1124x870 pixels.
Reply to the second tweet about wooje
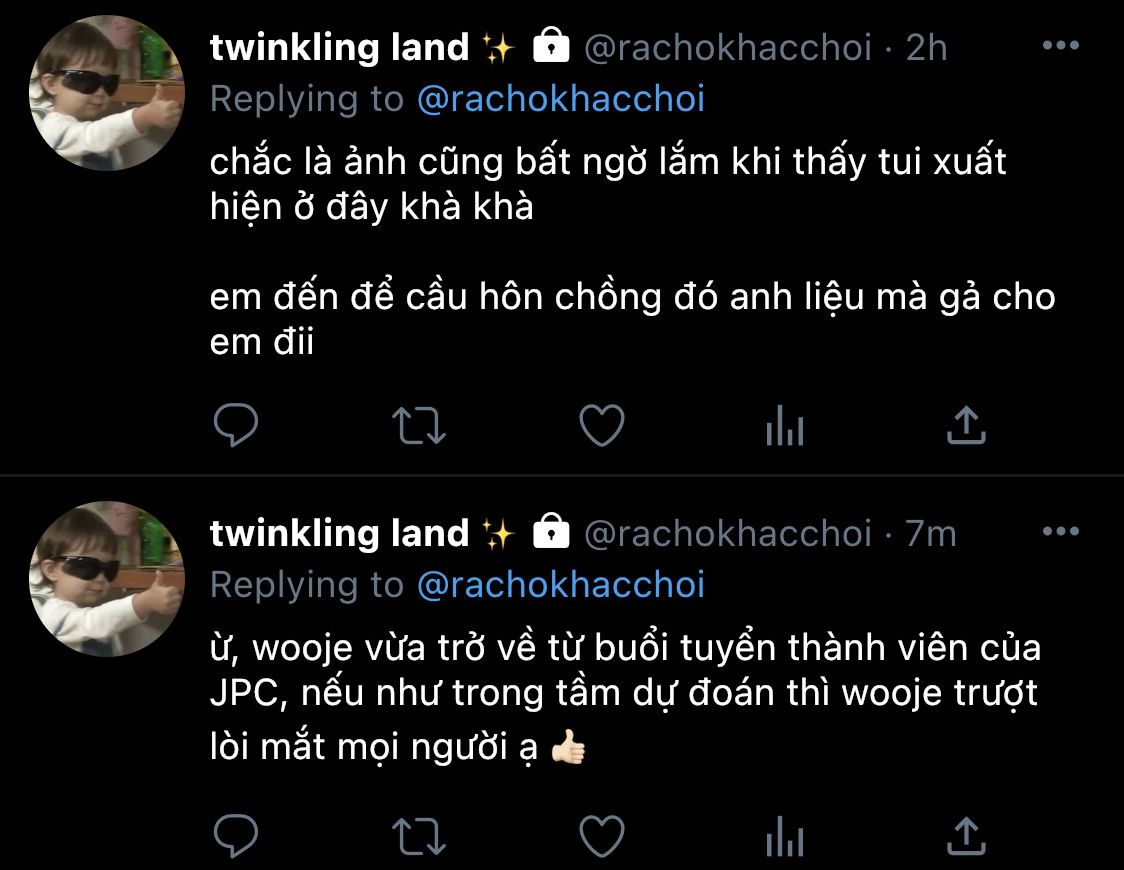tap(236, 836)
